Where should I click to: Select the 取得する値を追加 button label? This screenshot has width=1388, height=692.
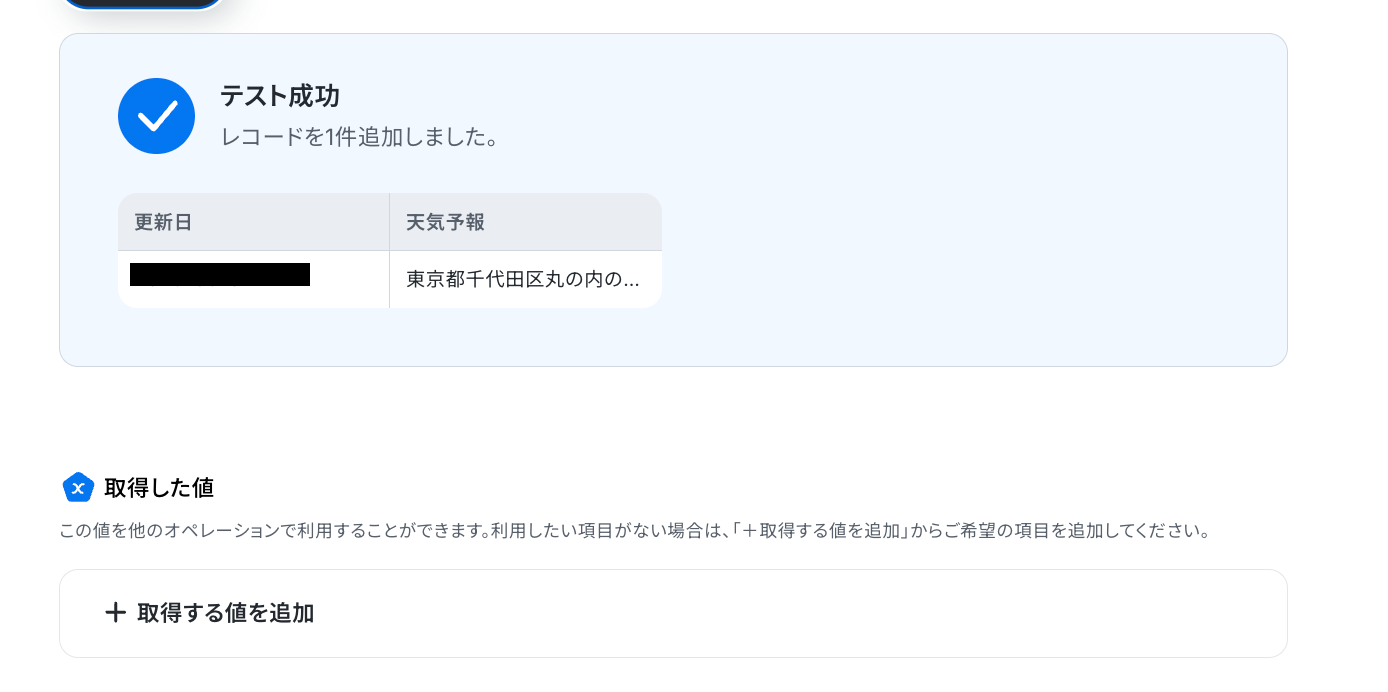coord(225,613)
